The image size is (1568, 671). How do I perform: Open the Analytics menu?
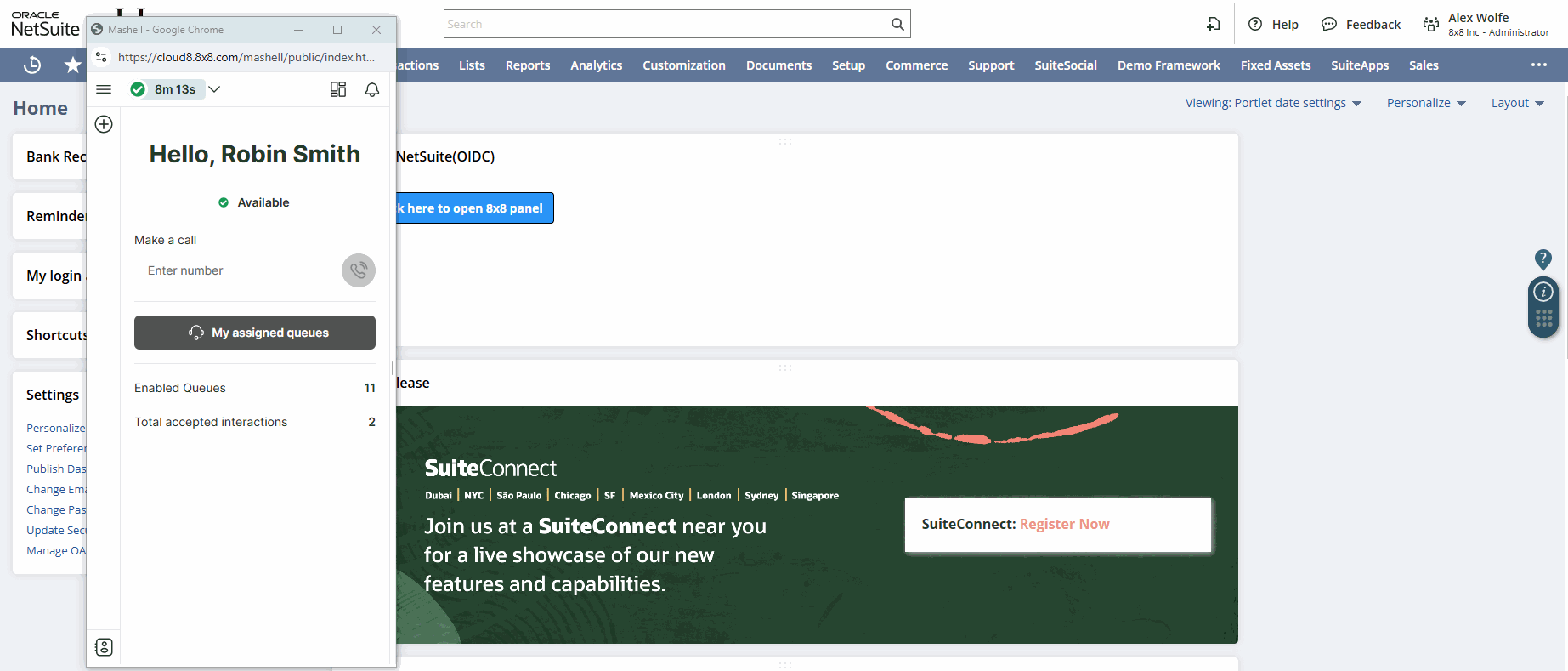597,65
